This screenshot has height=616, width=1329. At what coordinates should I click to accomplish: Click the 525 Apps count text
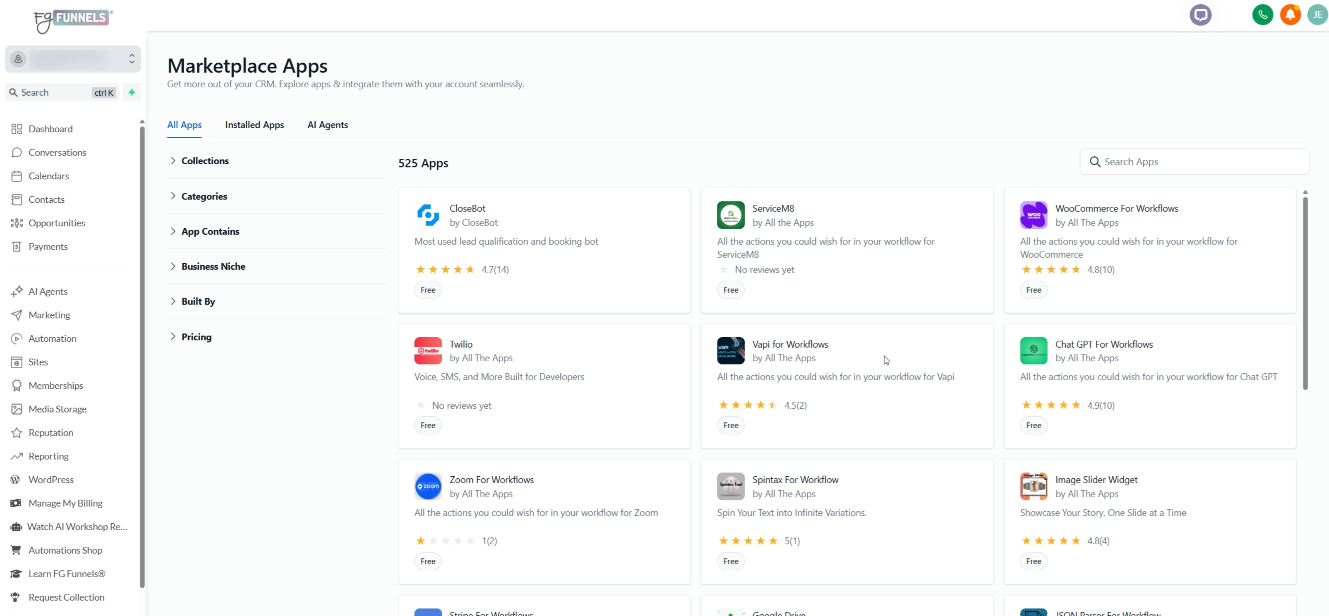pyautogui.click(x=423, y=163)
